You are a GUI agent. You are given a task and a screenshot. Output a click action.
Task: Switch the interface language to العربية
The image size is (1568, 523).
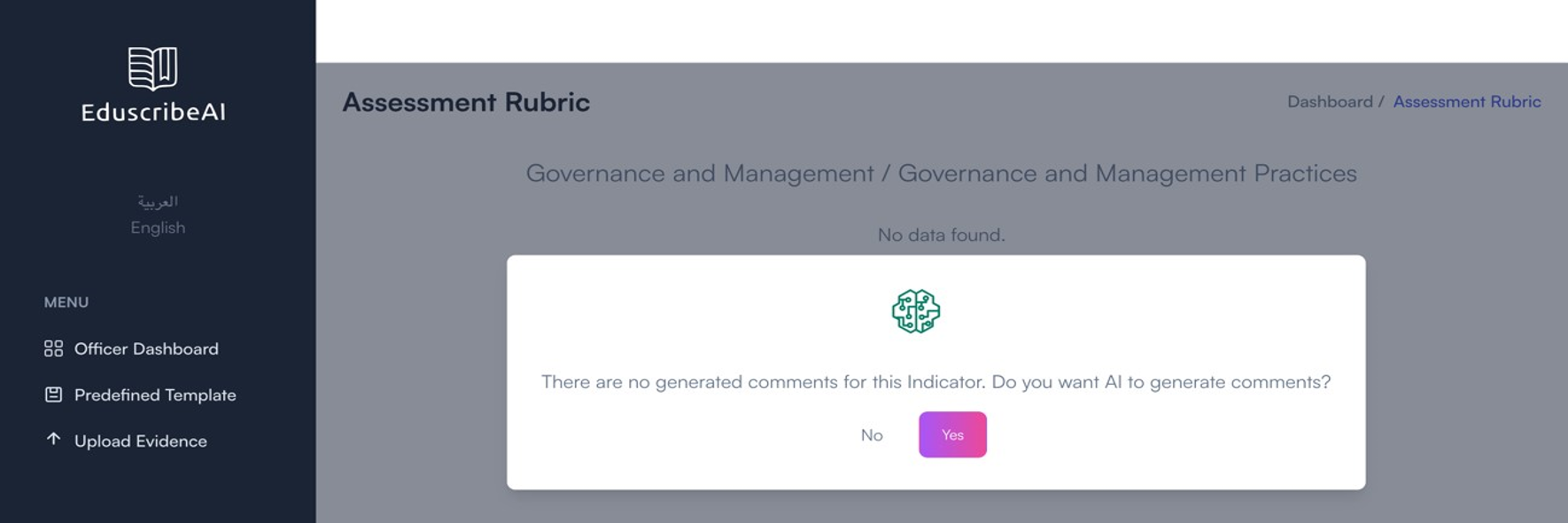pos(157,200)
